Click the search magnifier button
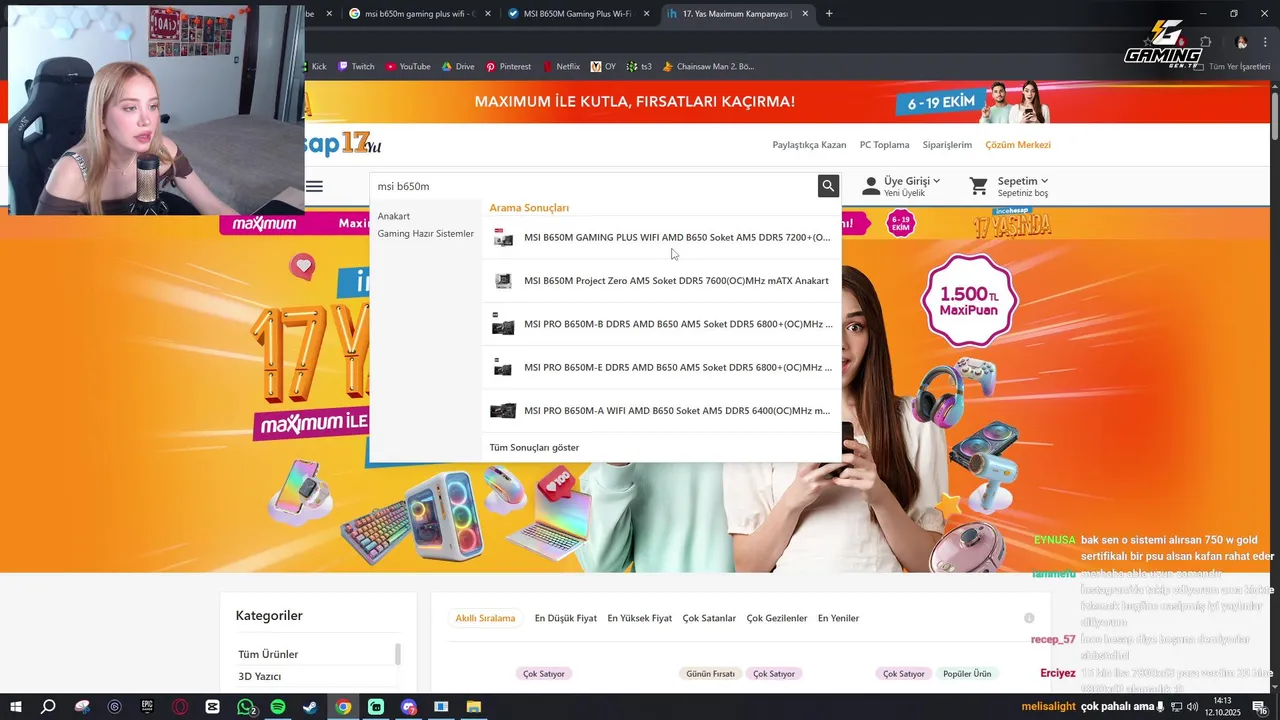The image size is (1280, 720). [828, 186]
